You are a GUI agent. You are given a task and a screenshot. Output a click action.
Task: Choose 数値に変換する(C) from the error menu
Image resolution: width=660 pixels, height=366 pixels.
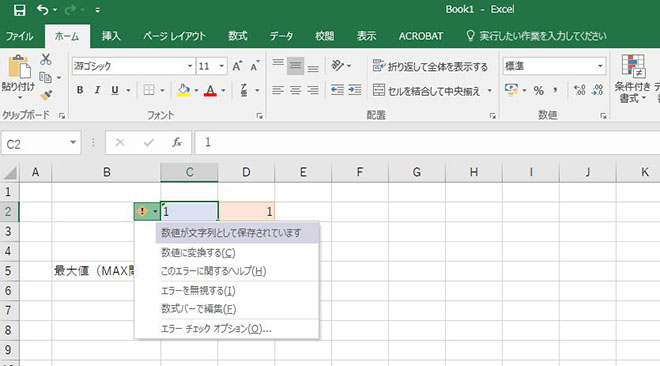click(198, 253)
